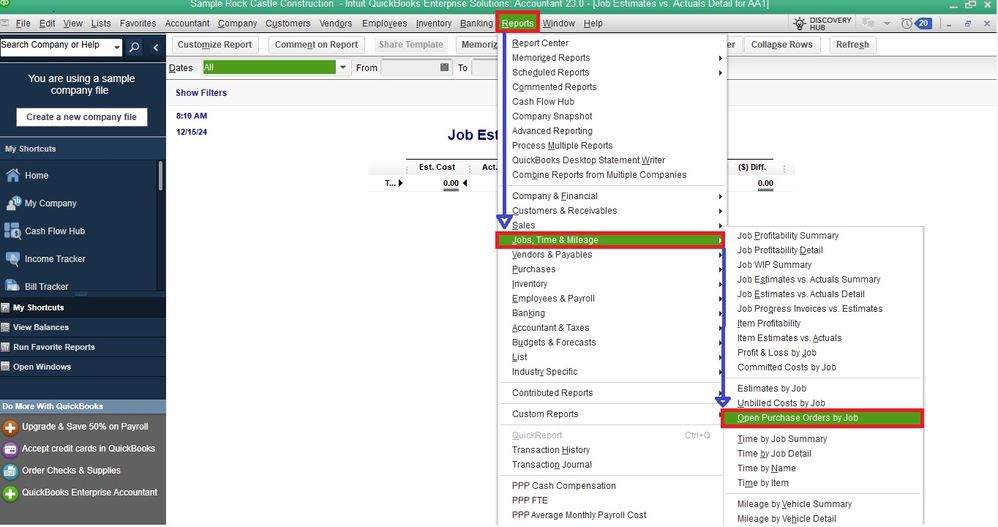Select My Shortcuts sidebar section

click(x=83, y=307)
